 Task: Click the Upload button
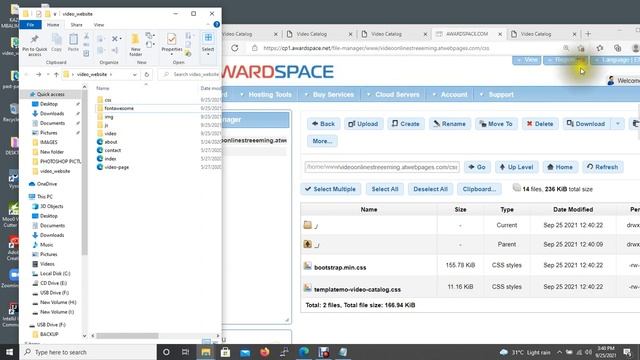click(x=364, y=124)
